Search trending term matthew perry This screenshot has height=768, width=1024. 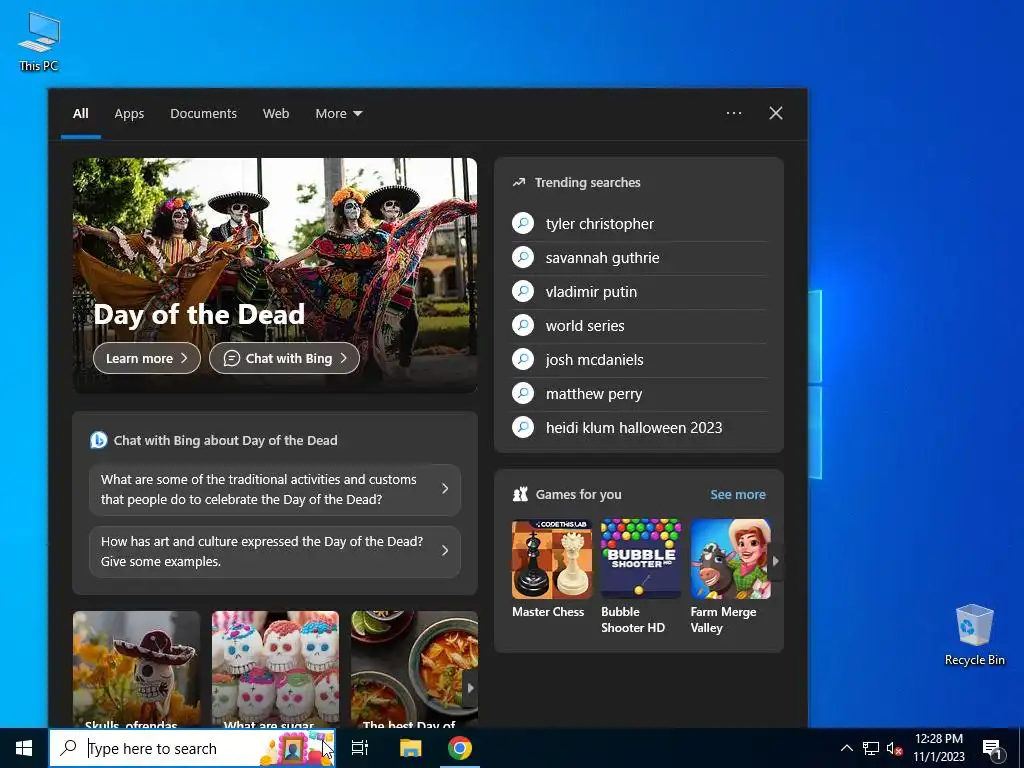[639, 394]
